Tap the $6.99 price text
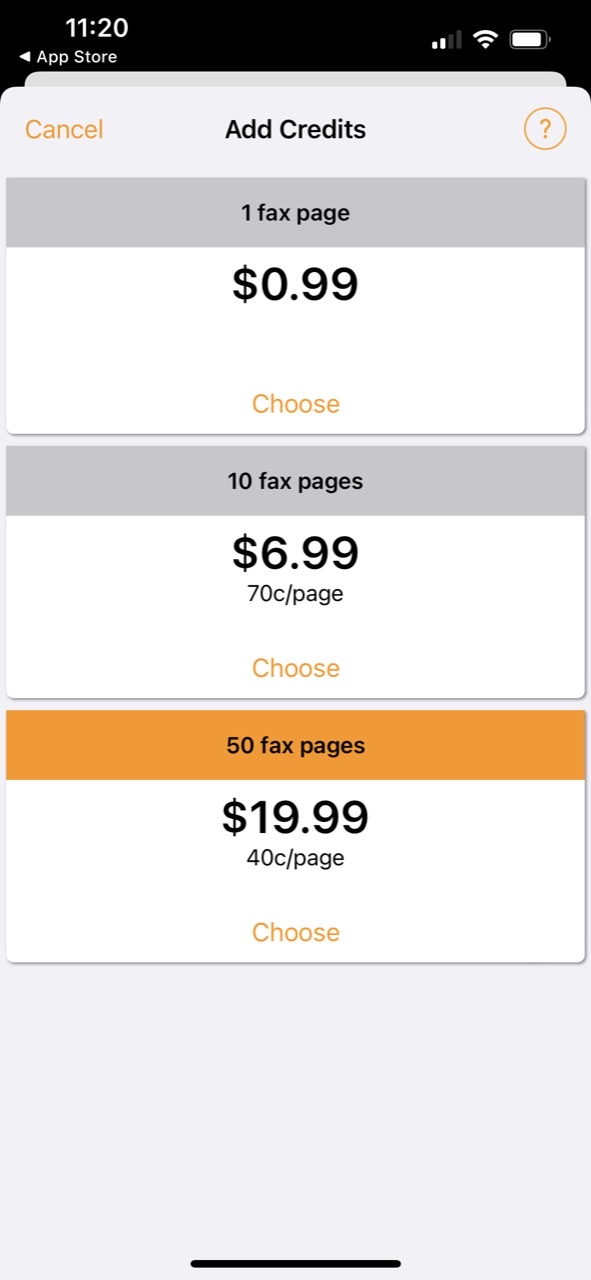This screenshot has height=1280, width=591. point(296,552)
